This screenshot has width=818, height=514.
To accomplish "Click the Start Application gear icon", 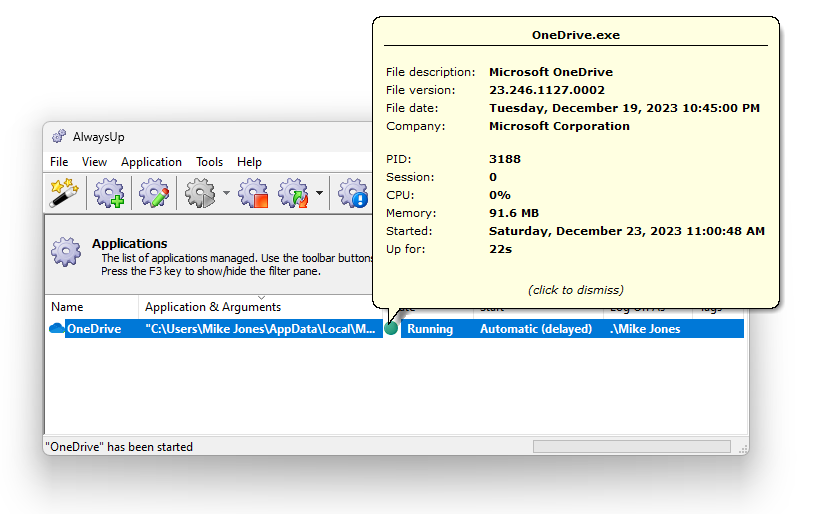I will tap(200, 193).
